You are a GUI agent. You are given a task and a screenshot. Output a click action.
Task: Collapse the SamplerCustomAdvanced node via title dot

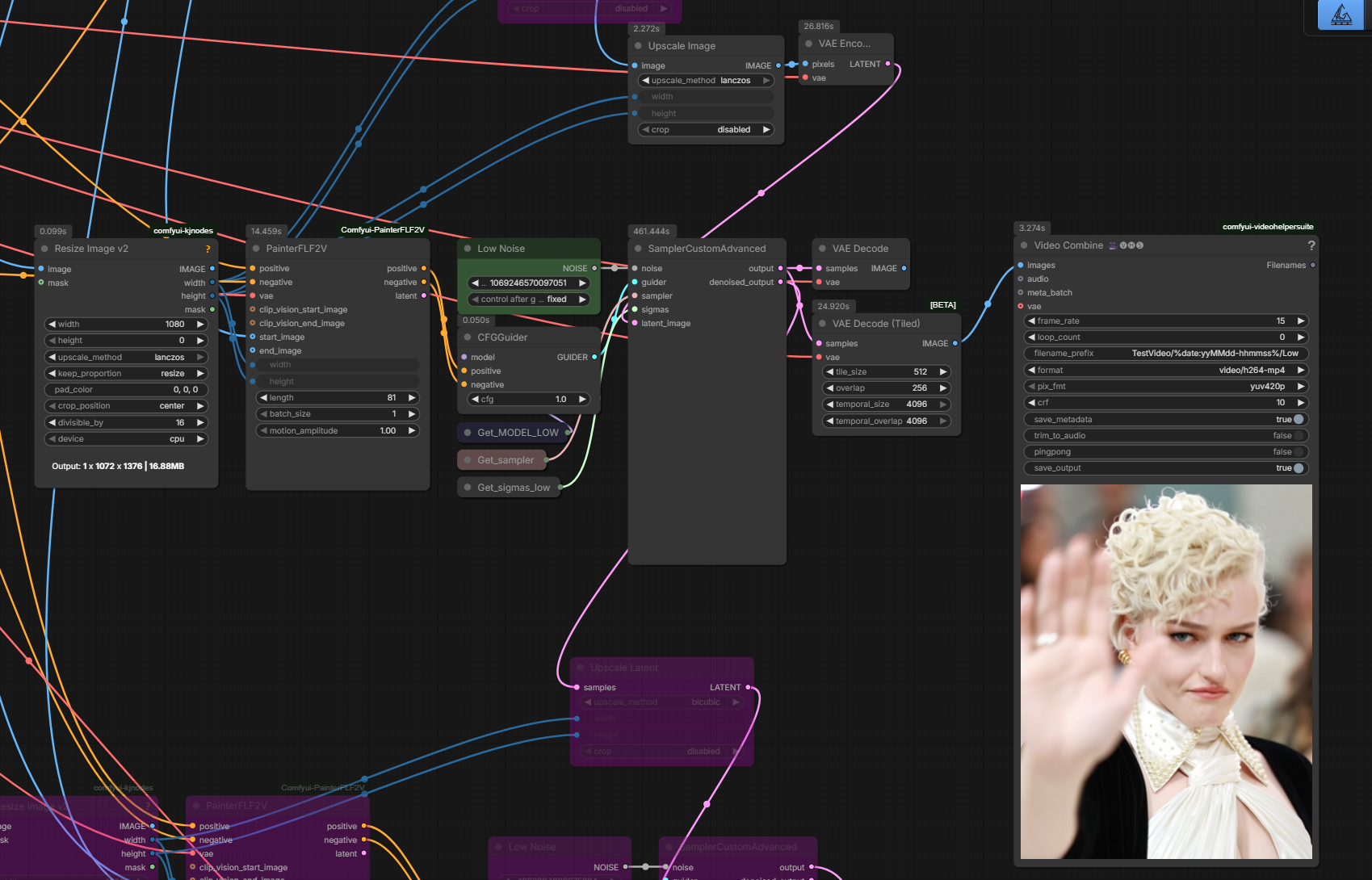638,249
